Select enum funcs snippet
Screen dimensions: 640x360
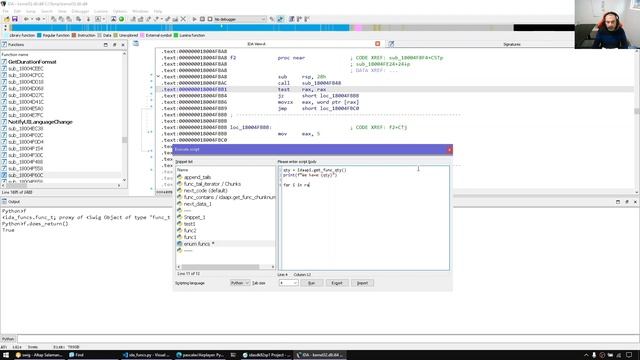(x=199, y=244)
